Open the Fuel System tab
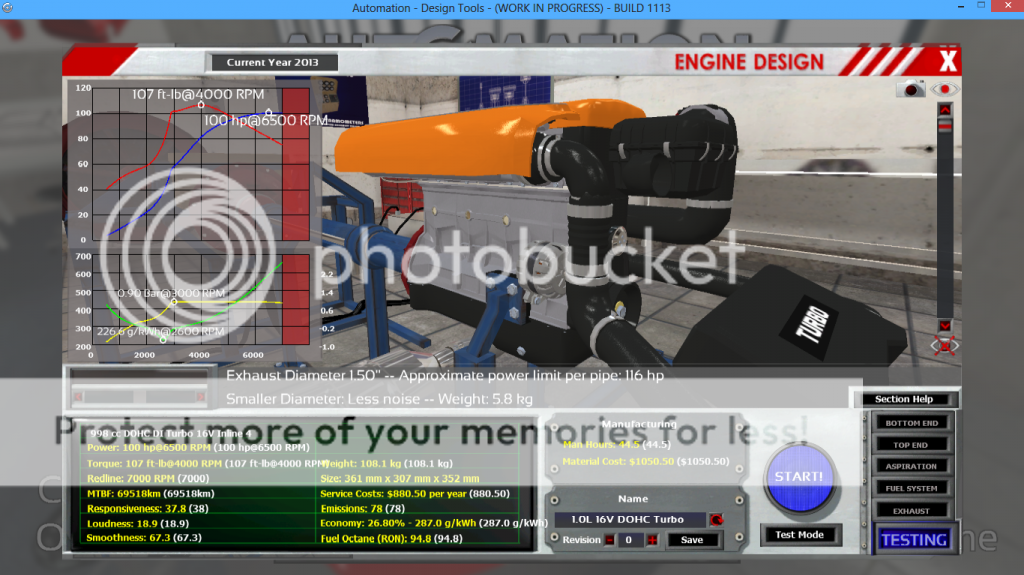The width and height of the screenshot is (1024, 575). (912, 488)
